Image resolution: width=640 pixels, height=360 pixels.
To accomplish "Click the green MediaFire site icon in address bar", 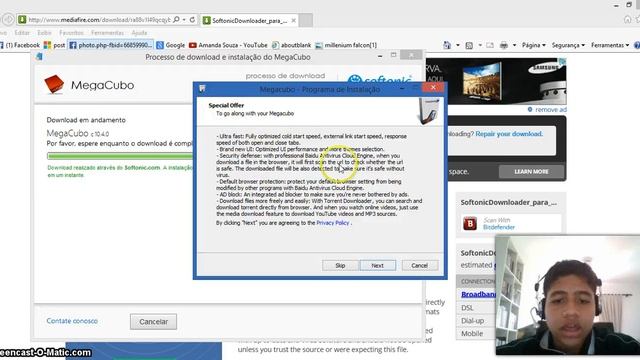I will pyautogui.click(x=22, y=20).
